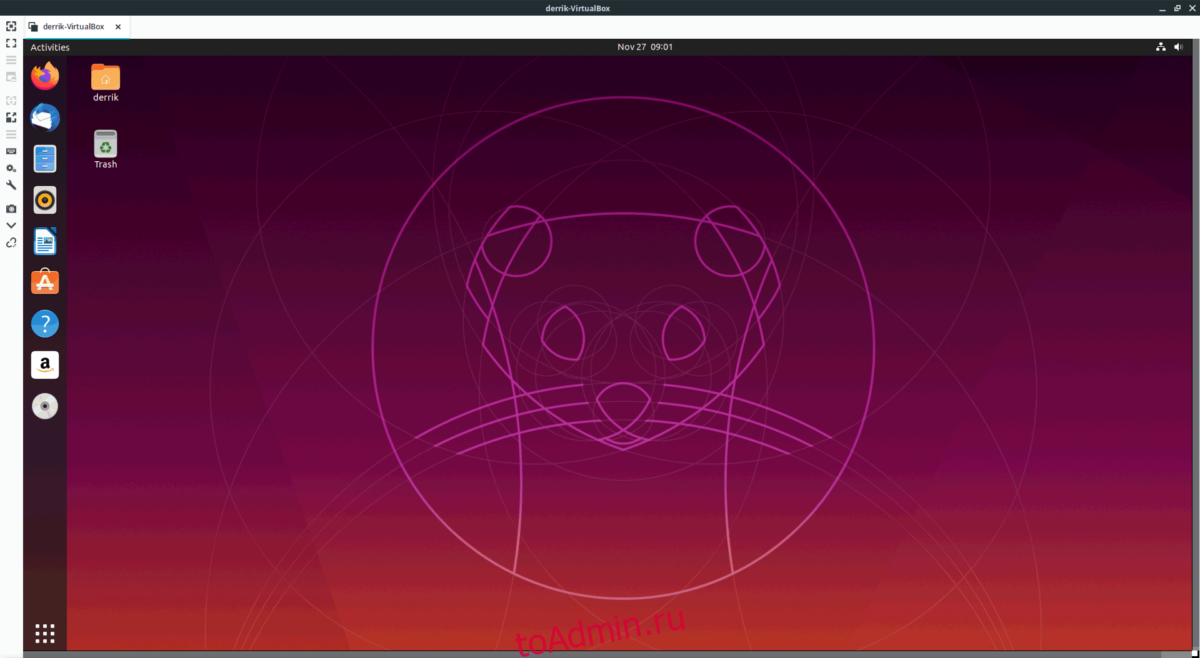Open Ubuntu Software store icon
The width and height of the screenshot is (1200, 658).
tap(45, 283)
